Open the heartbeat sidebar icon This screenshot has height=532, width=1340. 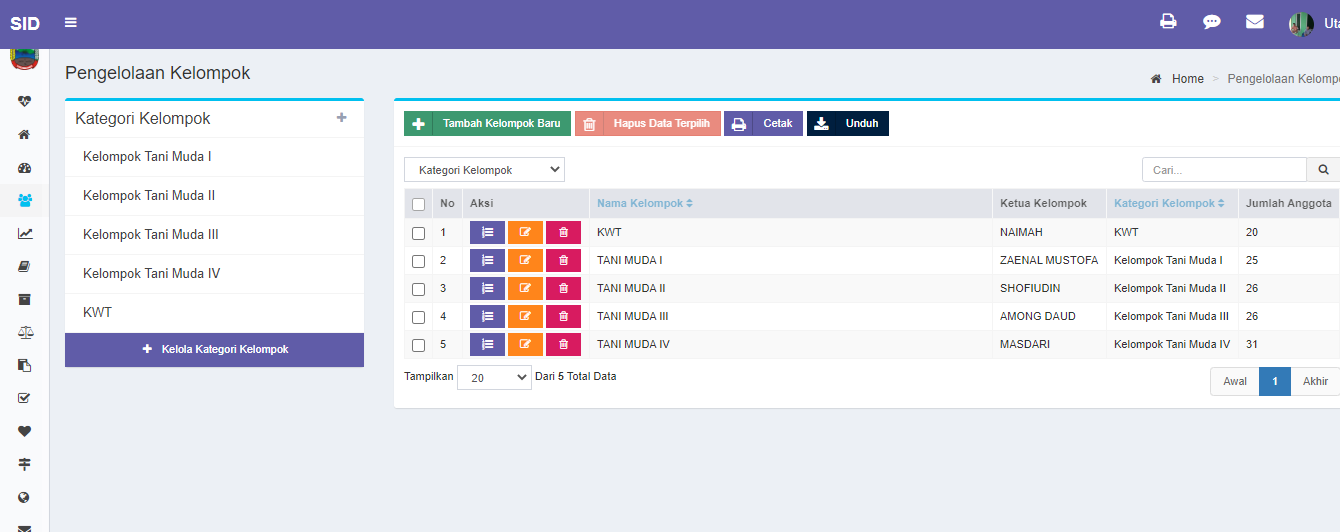pos(25,101)
